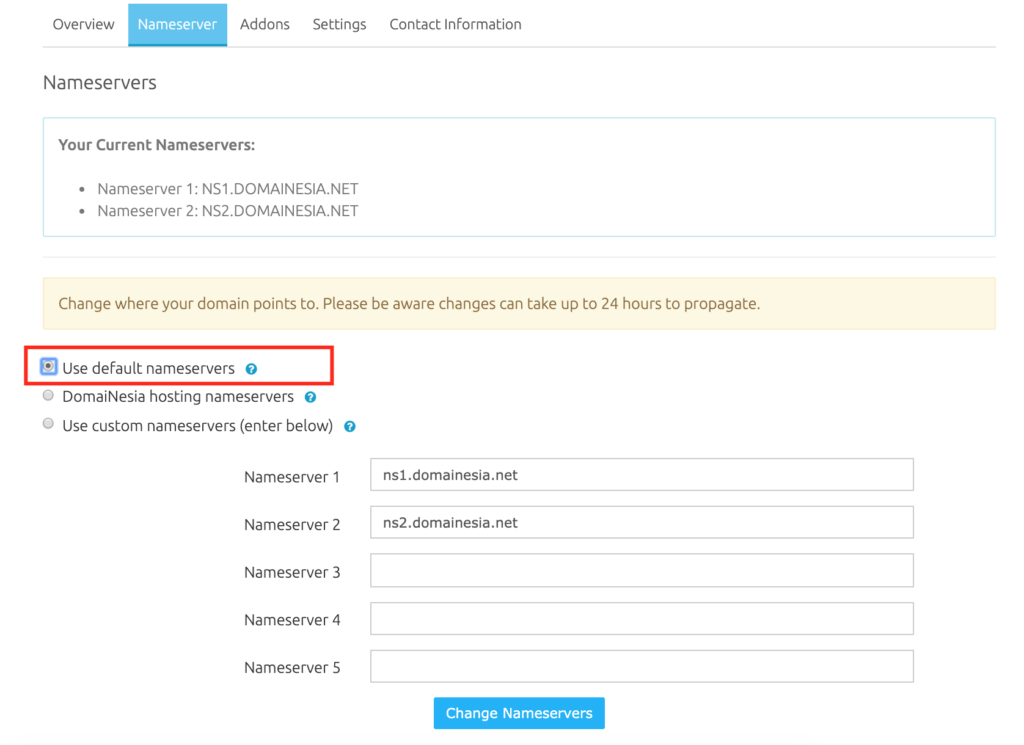The image size is (1024, 745).
Task: Enable the Use custom nameservers radio option
Action: click(x=48, y=424)
